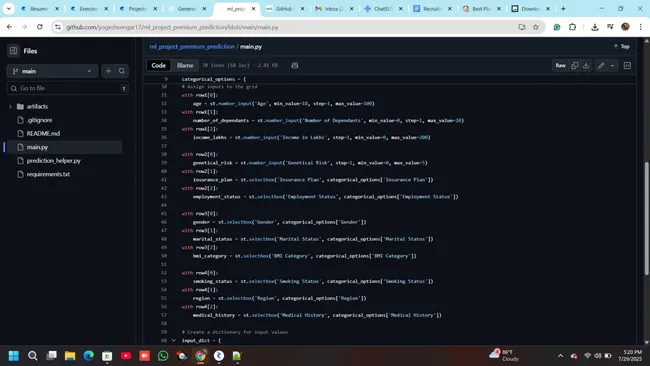Open the ml_project_premium_prediction breadcrumb link
The width and height of the screenshot is (650, 366).
coord(192,46)
